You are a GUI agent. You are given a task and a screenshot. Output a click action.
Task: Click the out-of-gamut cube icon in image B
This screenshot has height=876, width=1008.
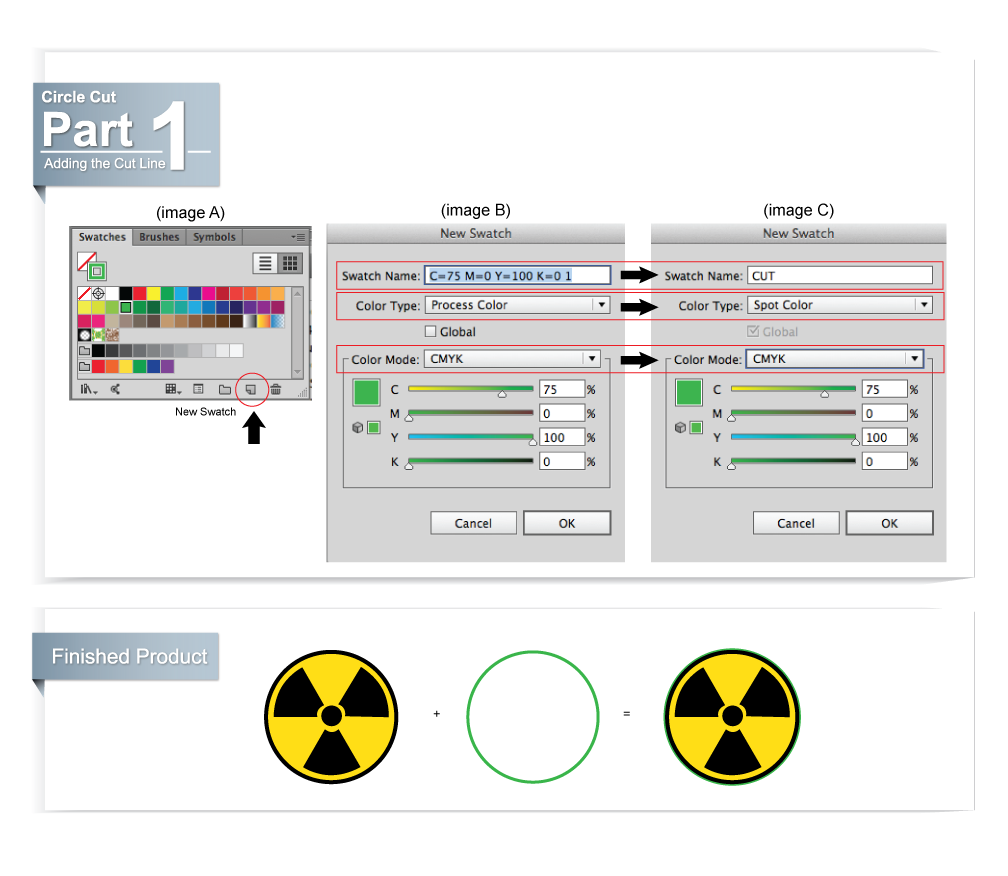coord(358,427)
